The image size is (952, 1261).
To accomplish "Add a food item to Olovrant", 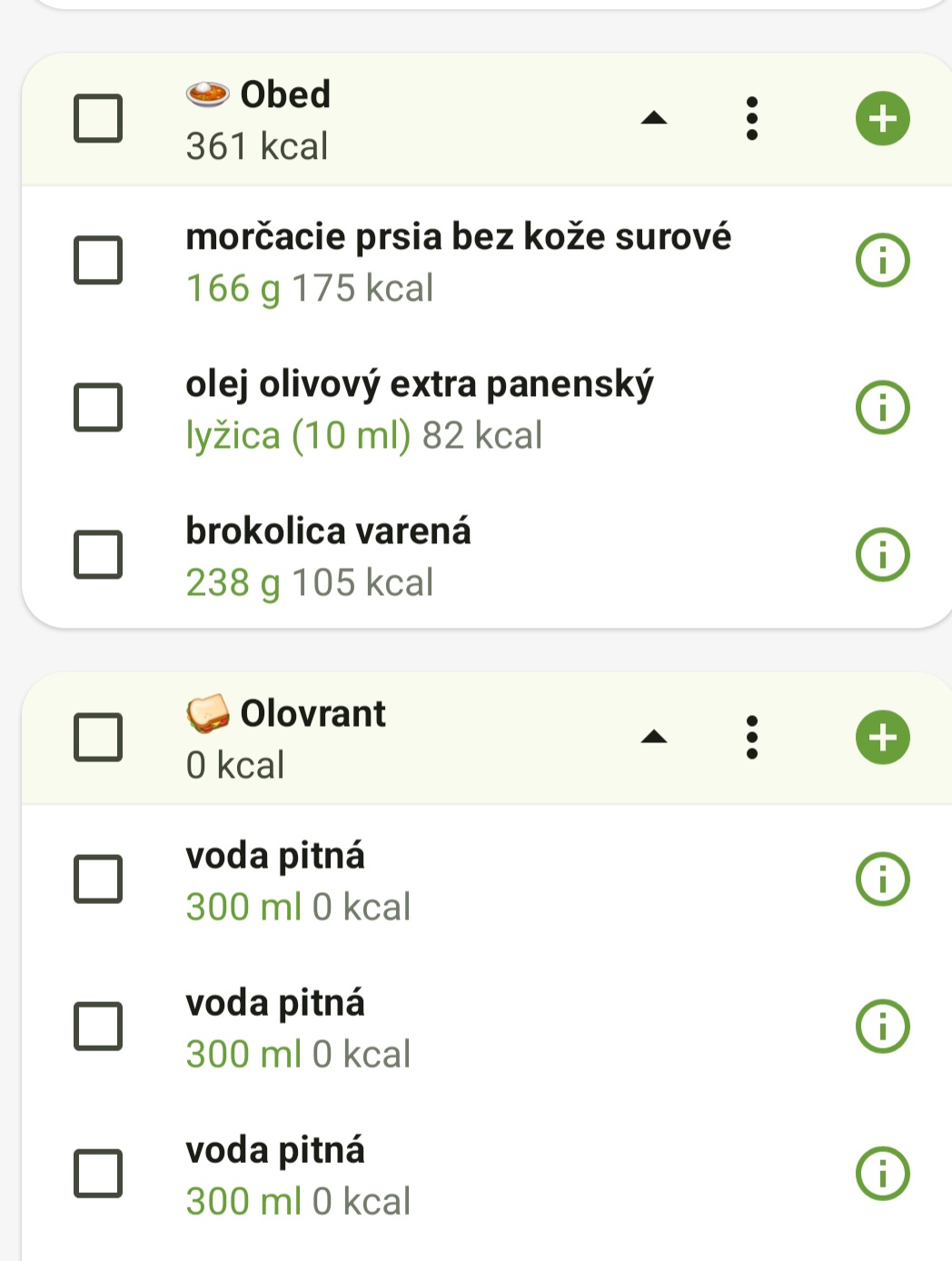I will pyautogui.click(x=882, y=737).
